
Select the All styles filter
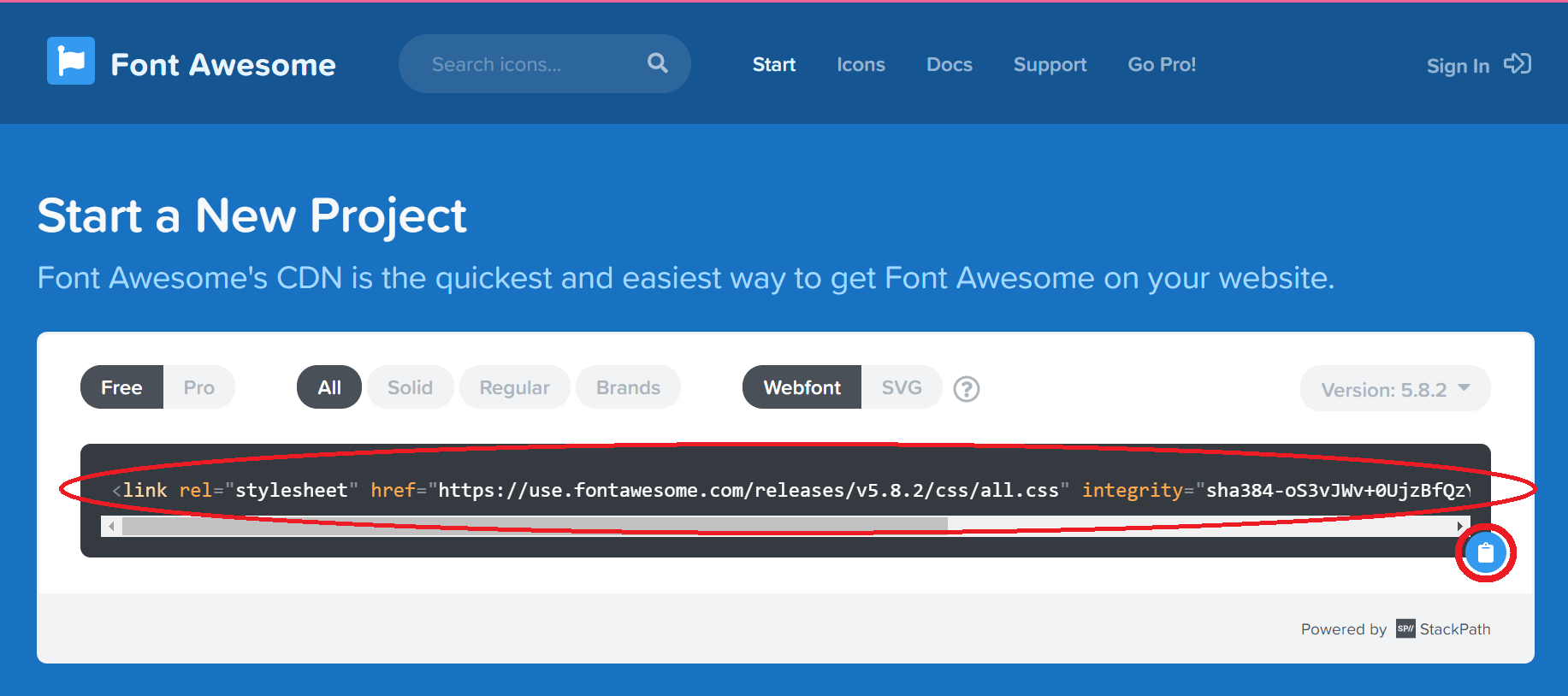coord(329,387)
